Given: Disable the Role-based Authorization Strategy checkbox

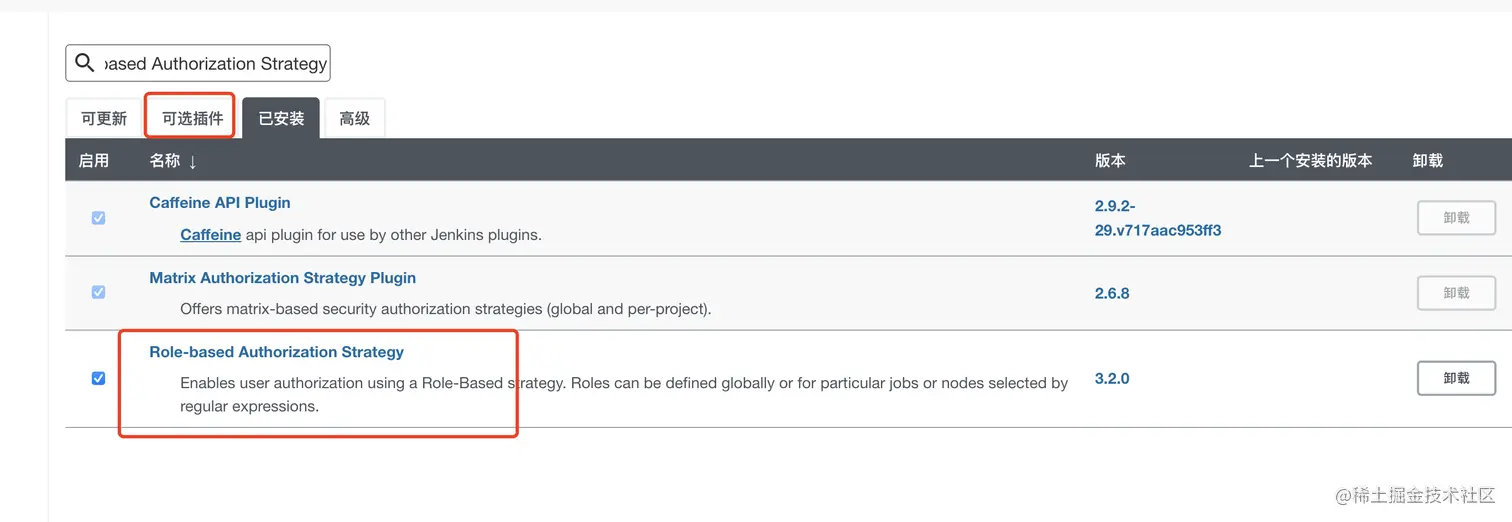Looking at the screenshot, I should tap(98, 378).
